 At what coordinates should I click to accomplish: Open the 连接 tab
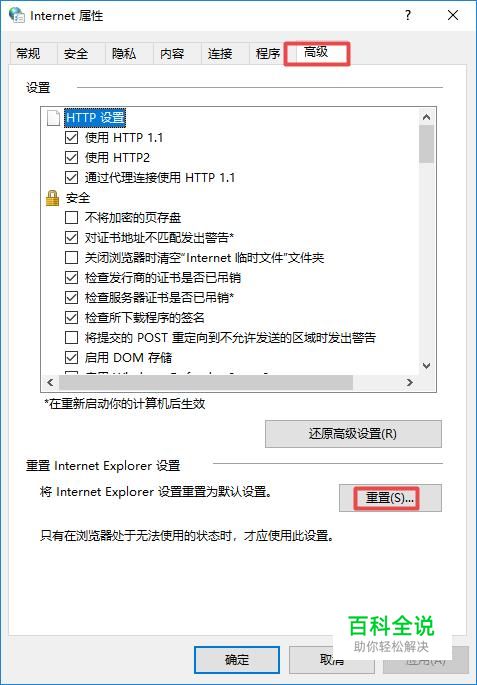tap(220, 54)
